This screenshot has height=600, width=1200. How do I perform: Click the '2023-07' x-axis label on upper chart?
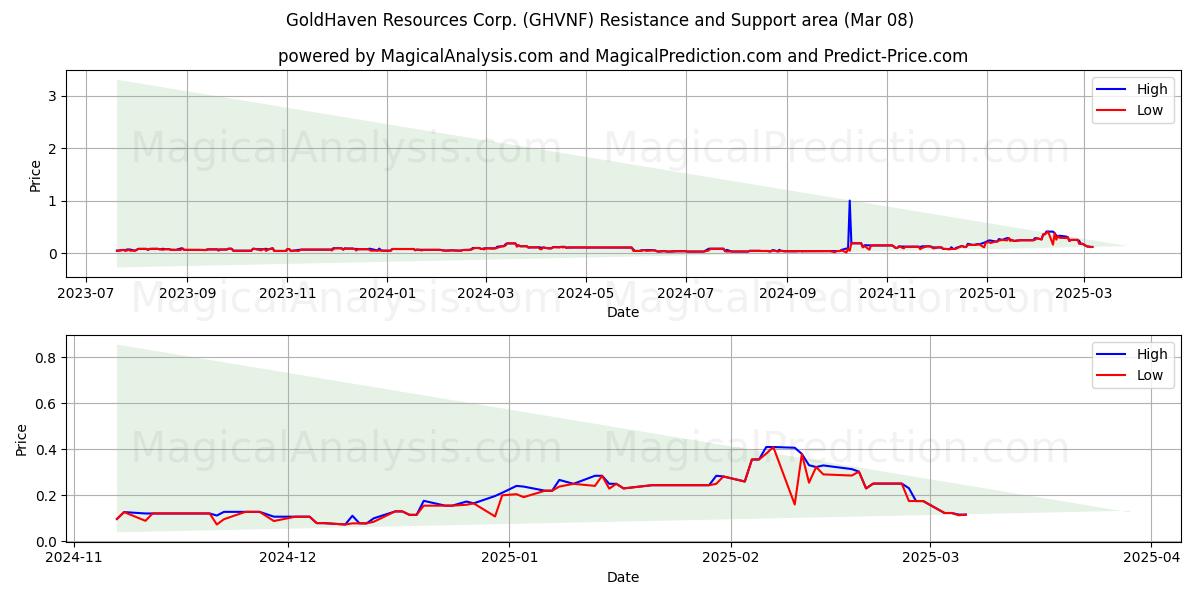(x=86, y=293)
